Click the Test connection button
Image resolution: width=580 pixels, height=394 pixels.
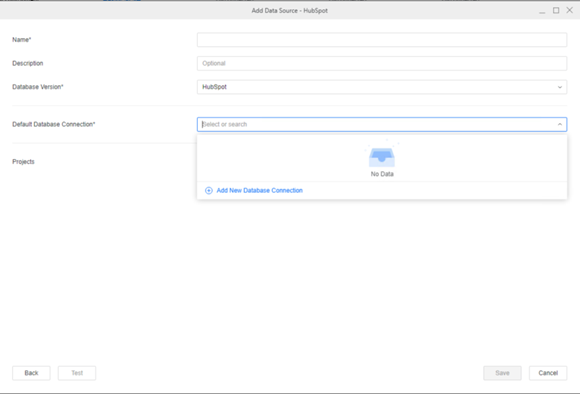77,373
